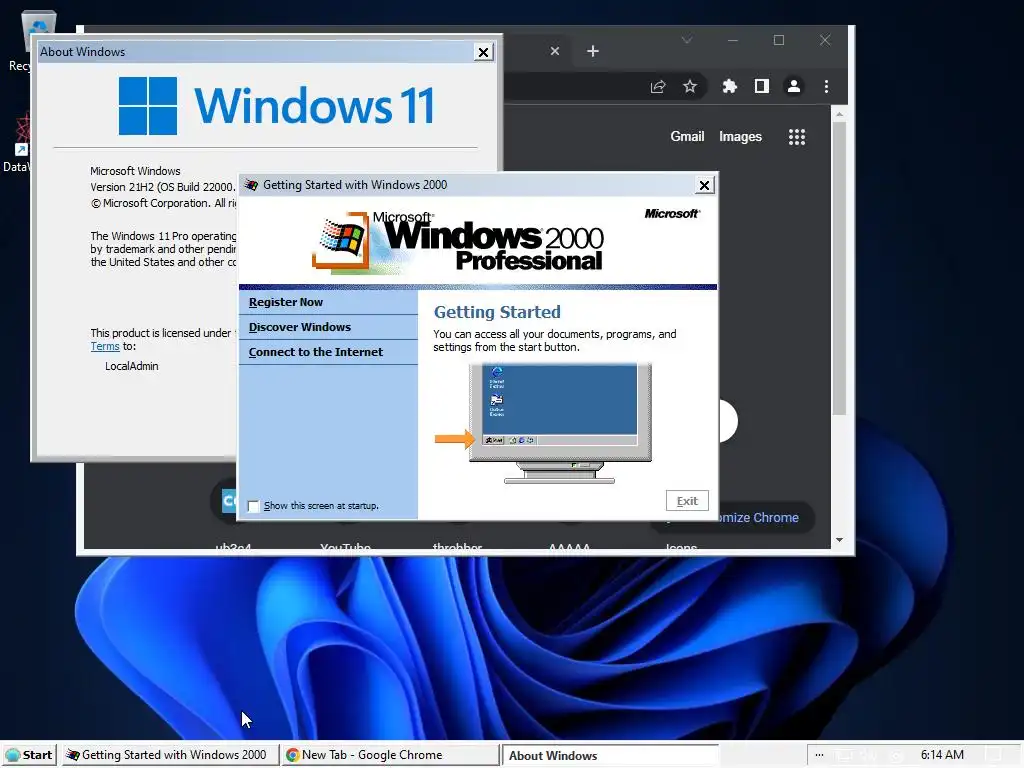
Task: Switch to About Windows taskbar button
Action: [x=609, y=756]
